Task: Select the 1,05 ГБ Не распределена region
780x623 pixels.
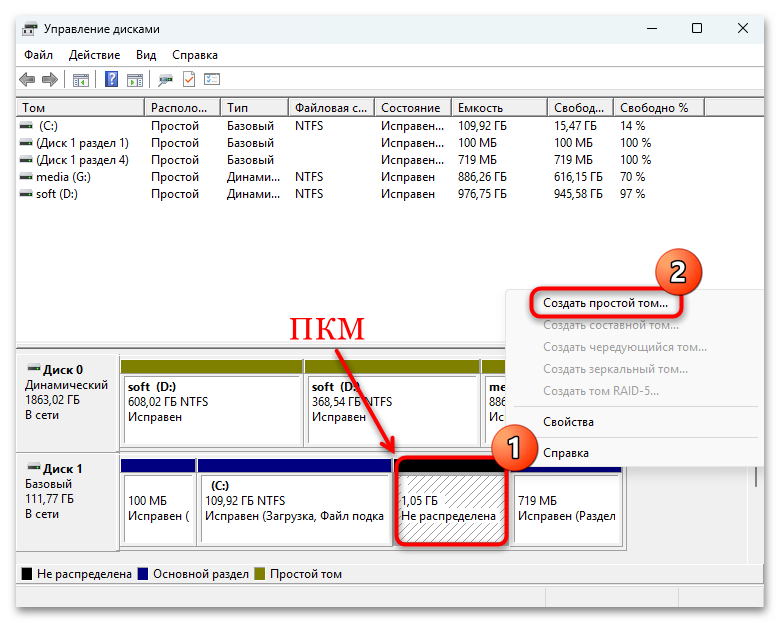Action: (451, 502)
